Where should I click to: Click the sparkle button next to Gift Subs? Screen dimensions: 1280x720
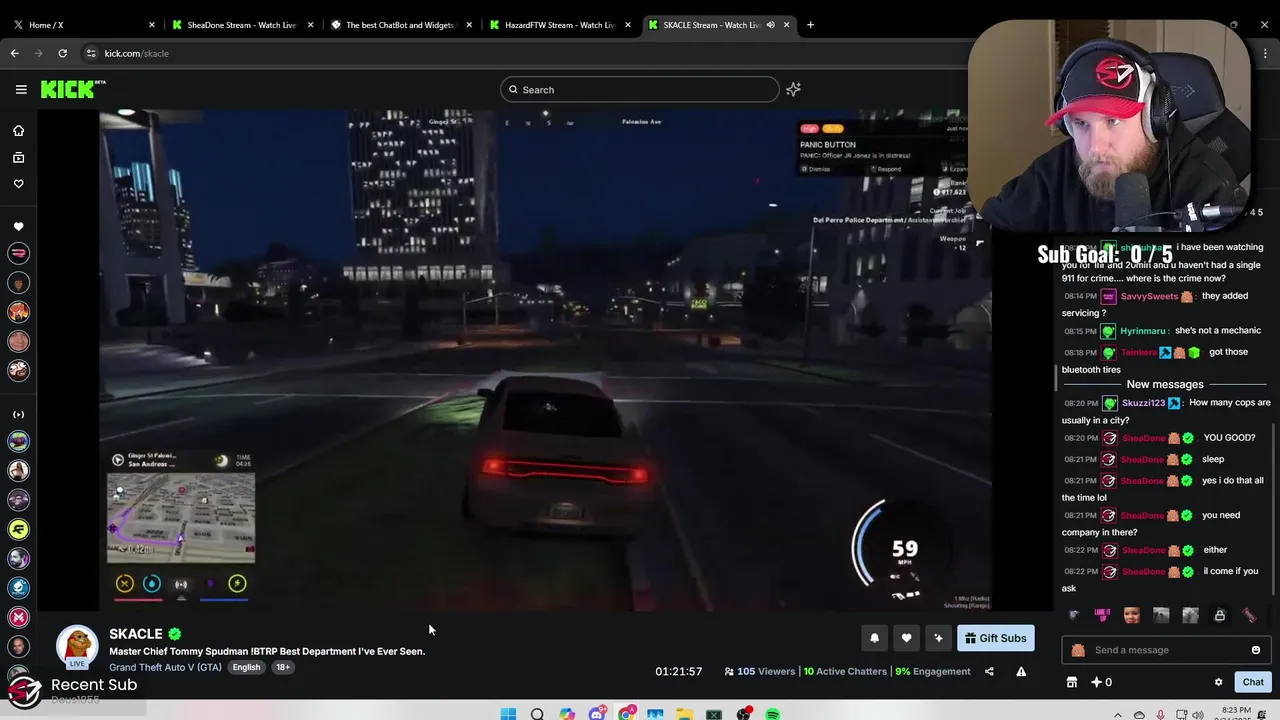[938, 638]
